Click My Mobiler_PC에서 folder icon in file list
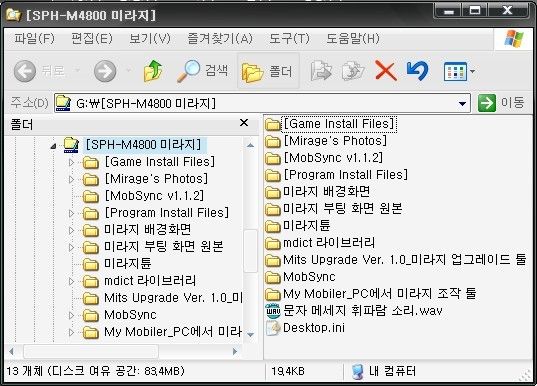The image size is (537, 386). click(x=273, y=294)
